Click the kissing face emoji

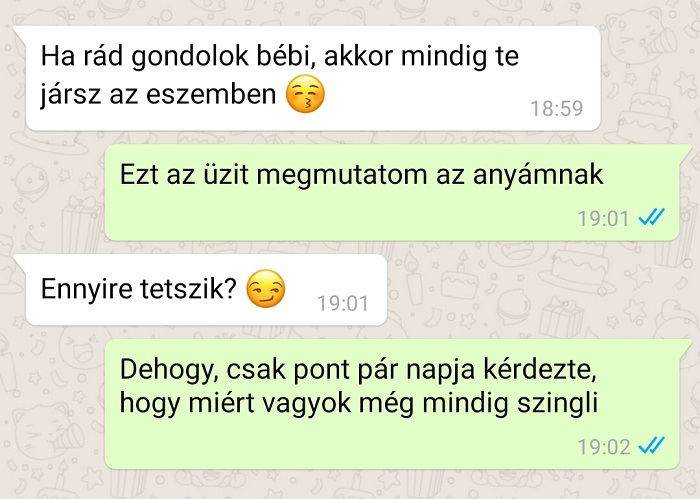pyautogui.click(x=305, y=94)
